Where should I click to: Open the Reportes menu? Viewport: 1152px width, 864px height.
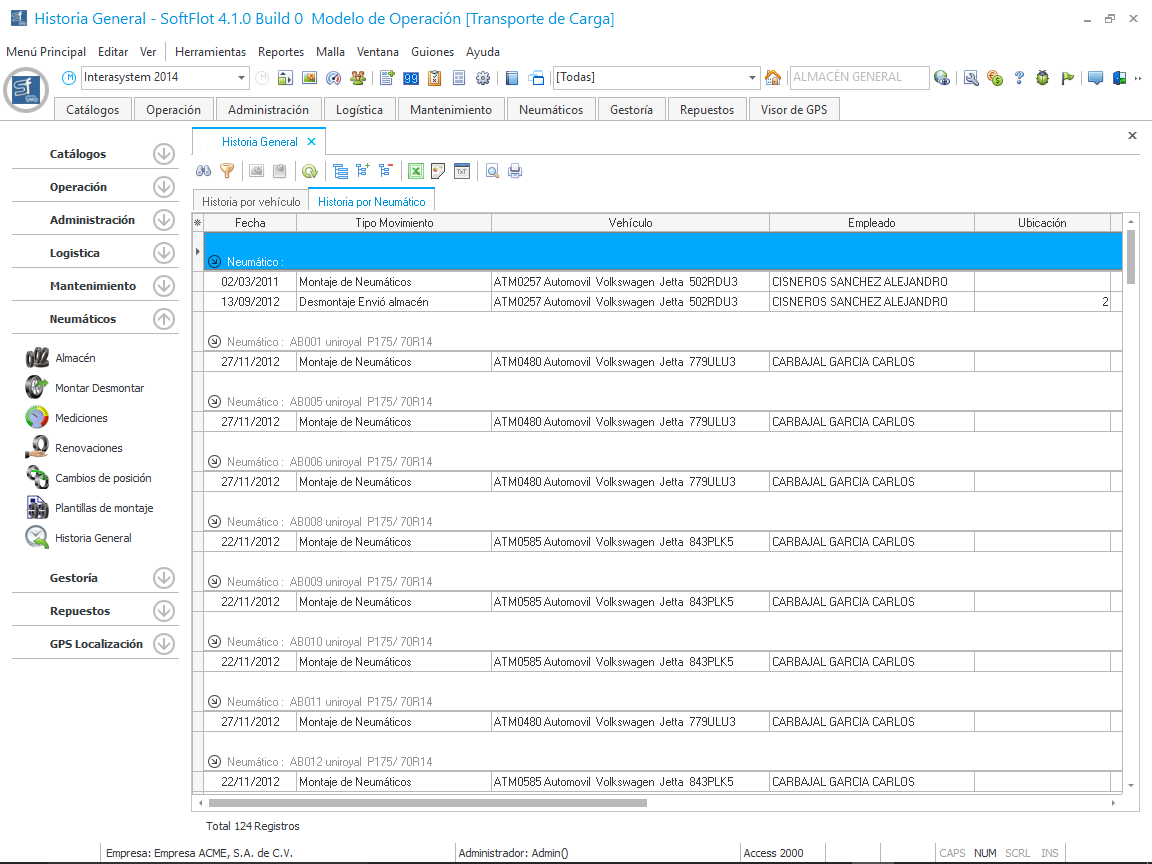tap(280, 52)
